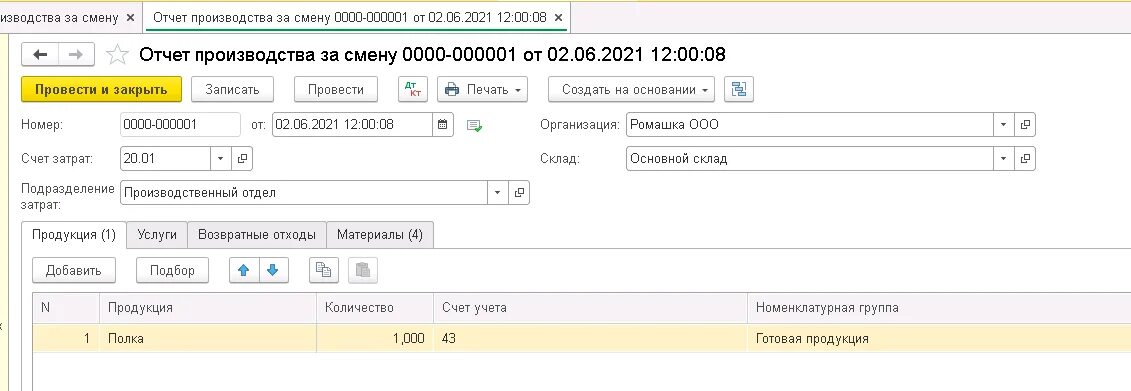Viewport: 1131px width, 391px height.
Task: Focus the Организация field Ромашка ООО
Action: click(x=810, y=125)
